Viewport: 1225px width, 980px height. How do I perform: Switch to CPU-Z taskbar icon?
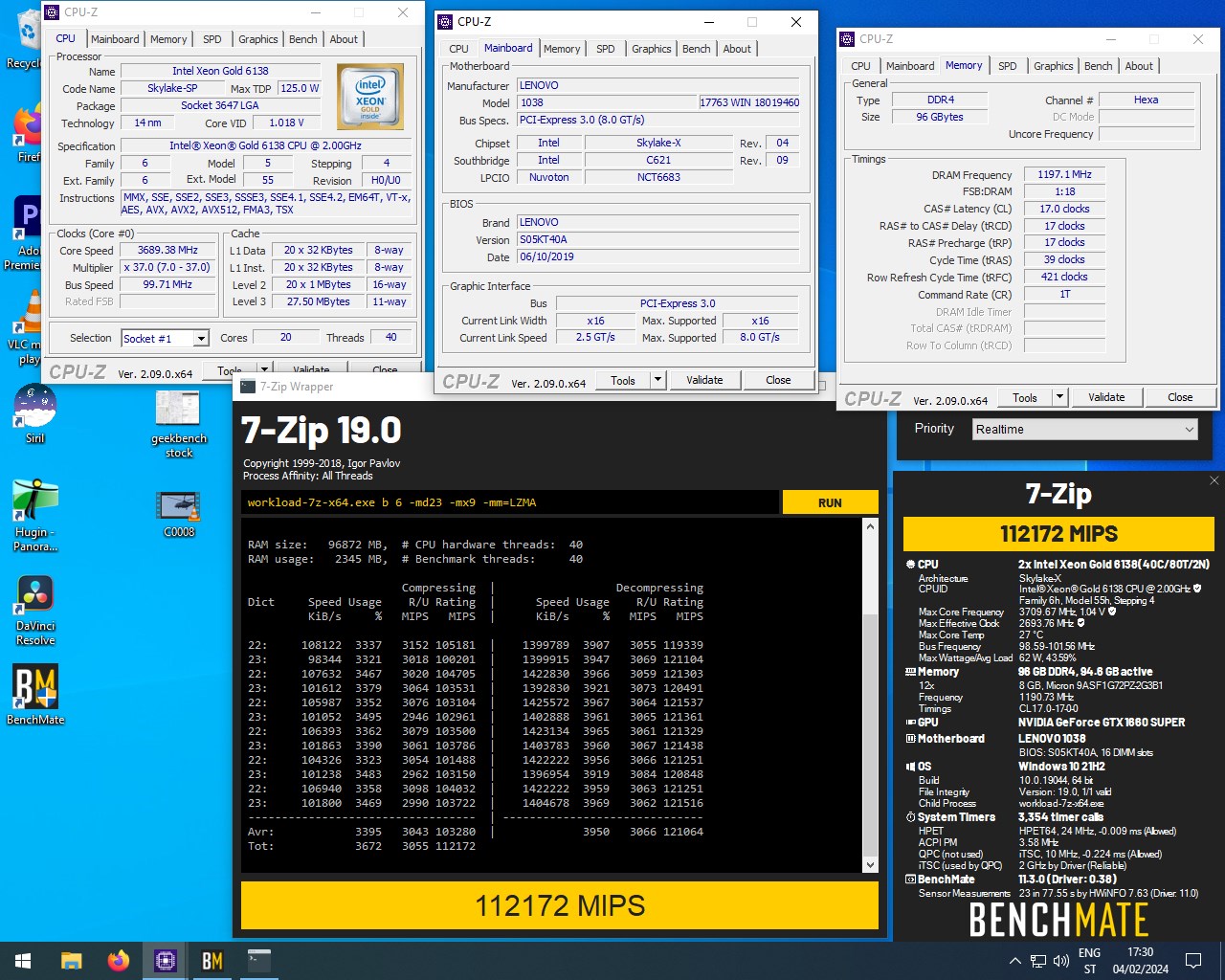165,961
